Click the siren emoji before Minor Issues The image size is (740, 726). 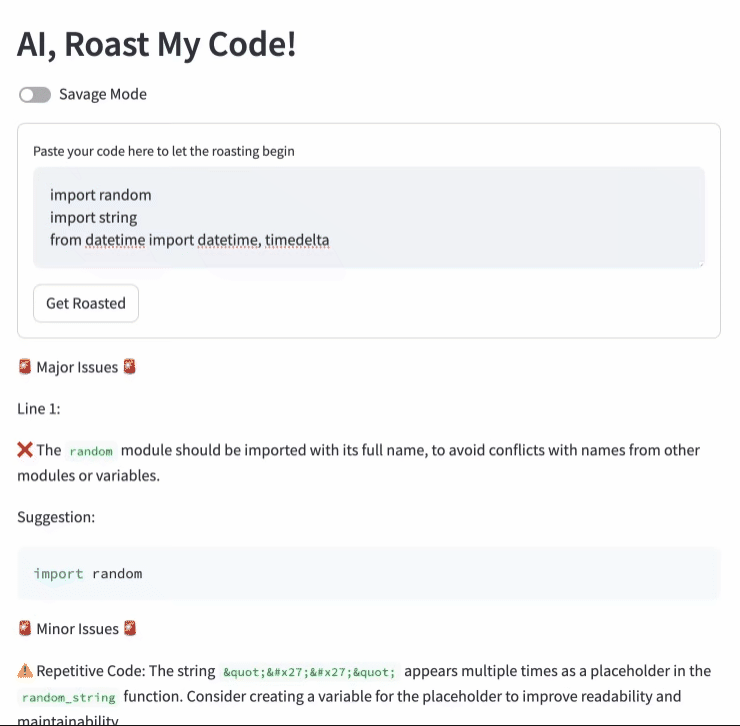tap(25, 629)
